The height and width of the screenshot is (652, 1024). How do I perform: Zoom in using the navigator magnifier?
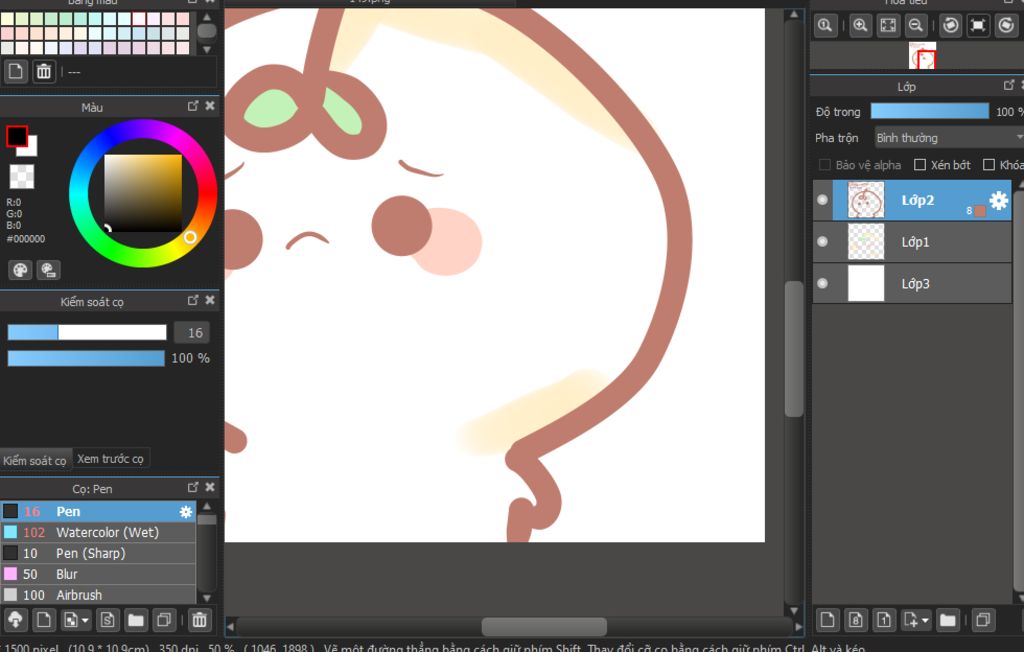pyautogui.click(x=860, y=25)
